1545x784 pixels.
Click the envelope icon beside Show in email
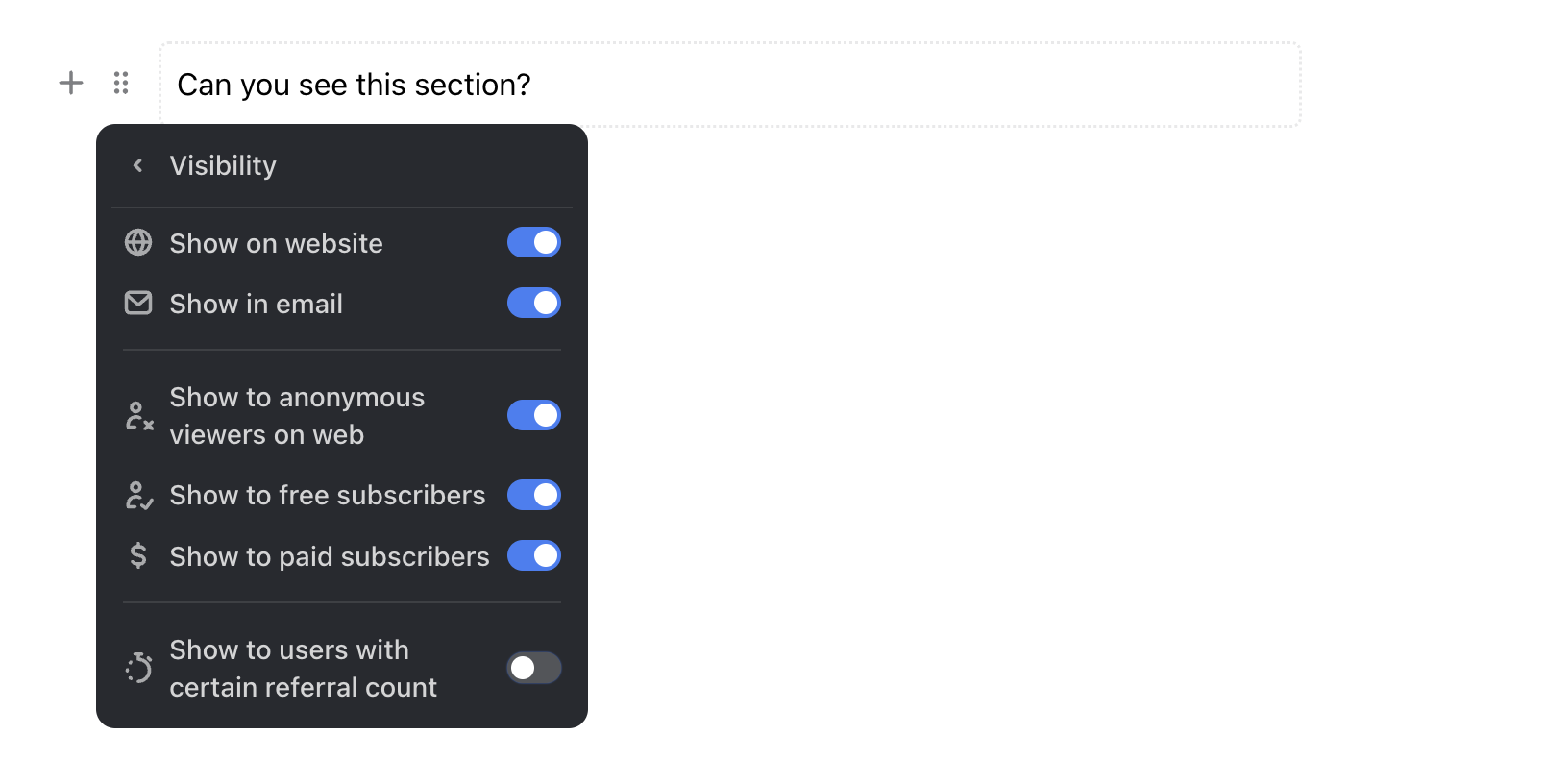(x=138, y=303)
